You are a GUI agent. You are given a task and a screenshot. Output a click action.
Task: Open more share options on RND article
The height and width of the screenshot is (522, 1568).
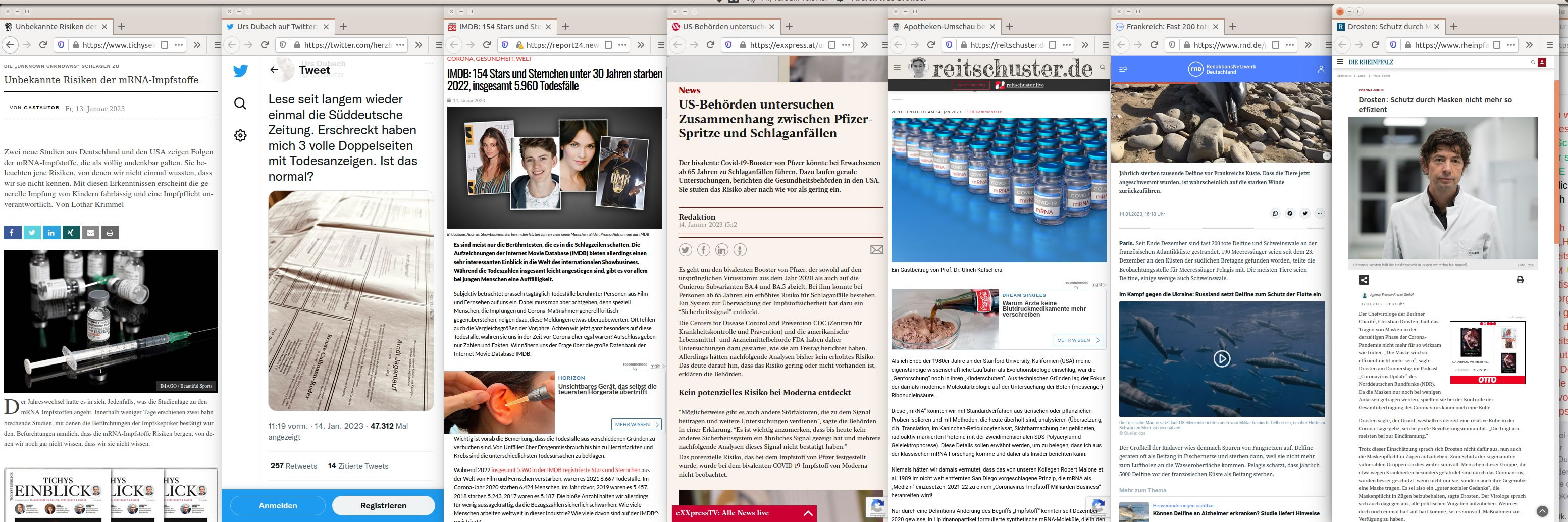coord(1320,214)
